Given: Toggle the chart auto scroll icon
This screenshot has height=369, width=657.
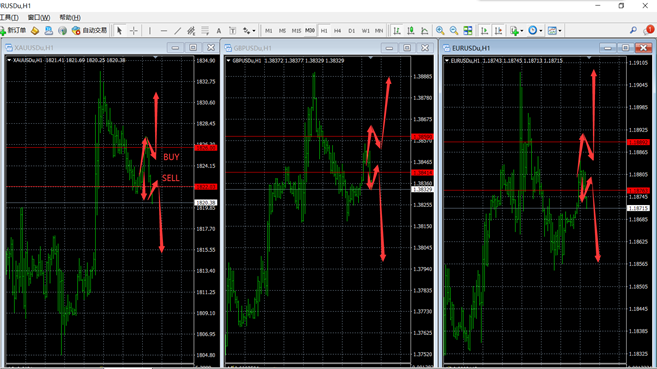Looking at the screenshot, I should (x=484, y=31).
